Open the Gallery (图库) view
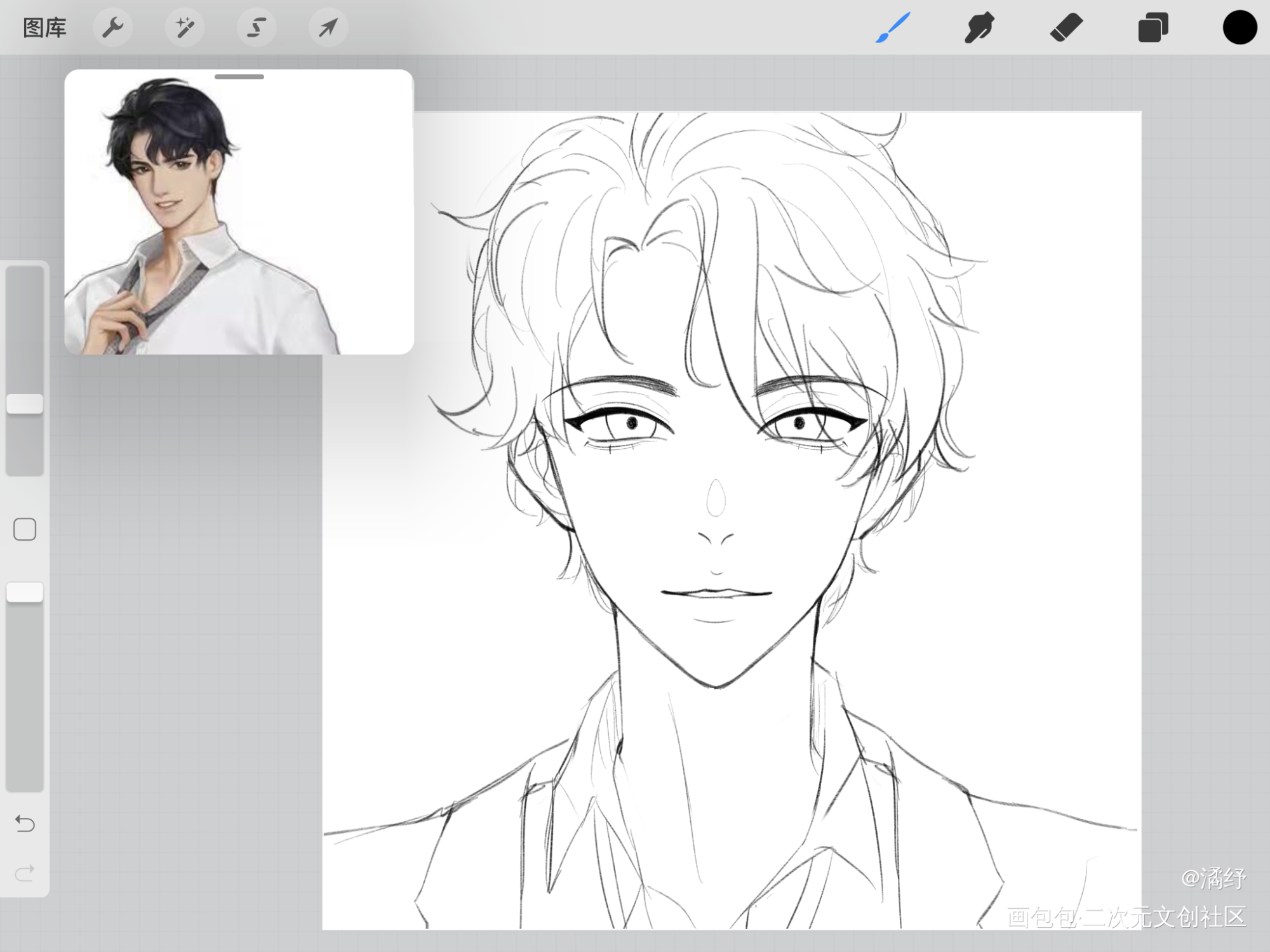This screenshot has height=952, width=1270. (44, 28)
